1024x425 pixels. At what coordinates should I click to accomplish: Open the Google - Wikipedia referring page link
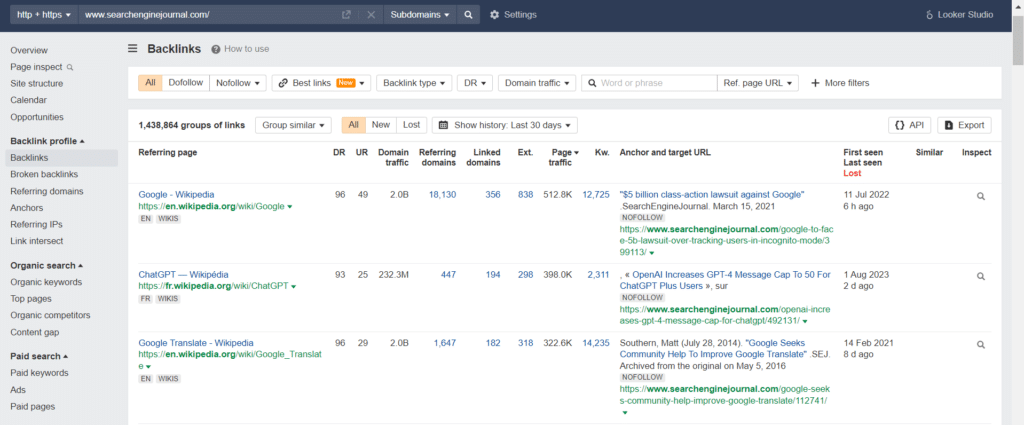tap(176, 195)
